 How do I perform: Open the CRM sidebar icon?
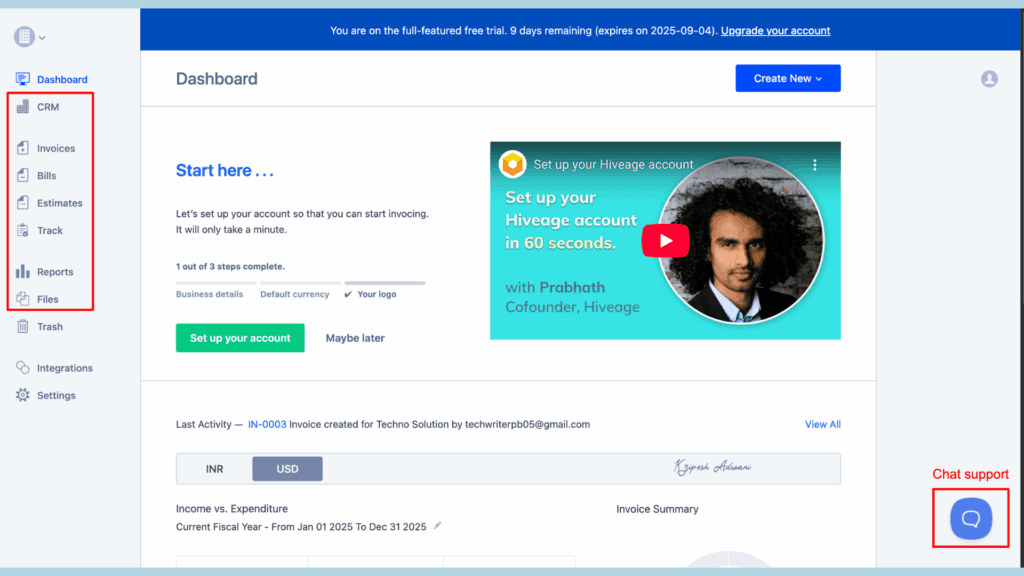(23, 107)
